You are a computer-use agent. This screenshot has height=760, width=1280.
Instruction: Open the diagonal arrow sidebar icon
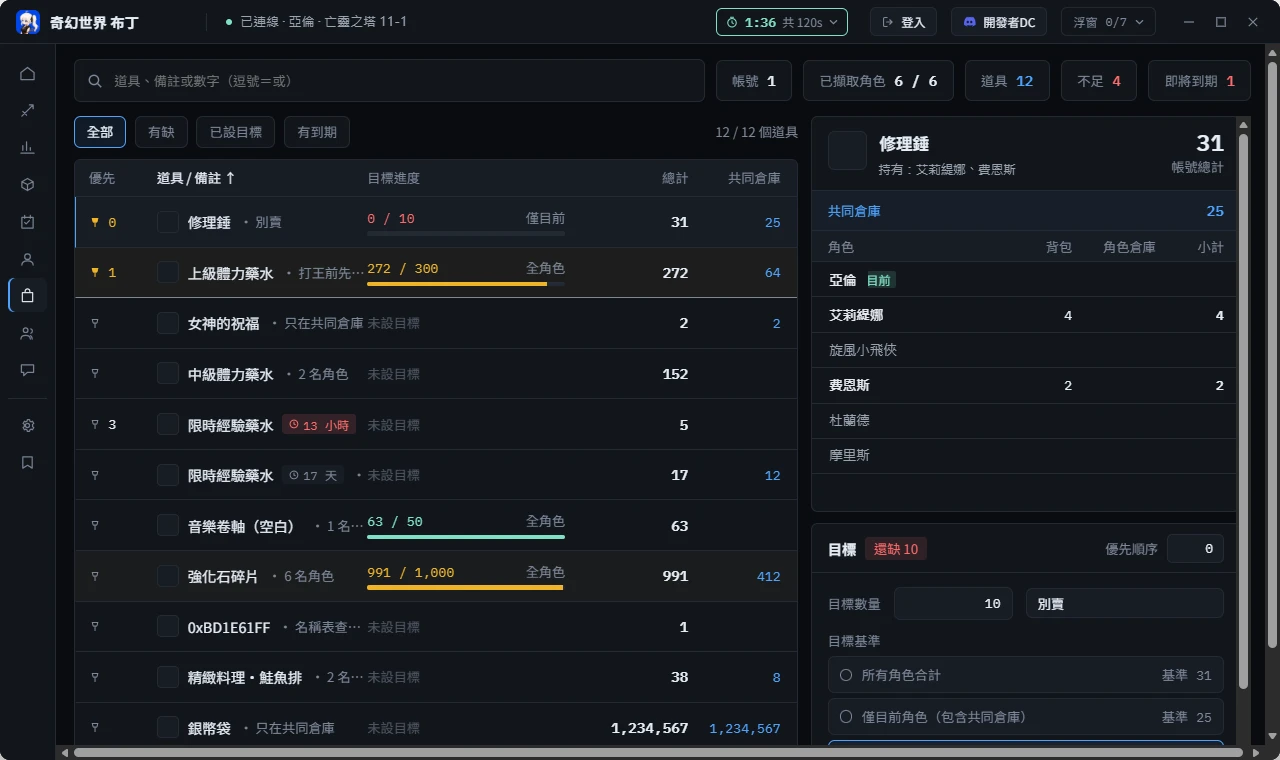[27, 111]
